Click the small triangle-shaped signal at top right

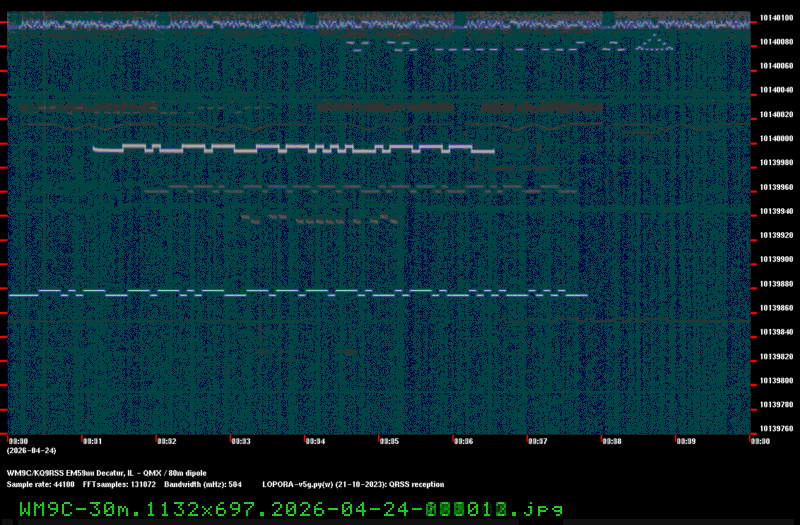pyautogui.click(x=656, y=42)
